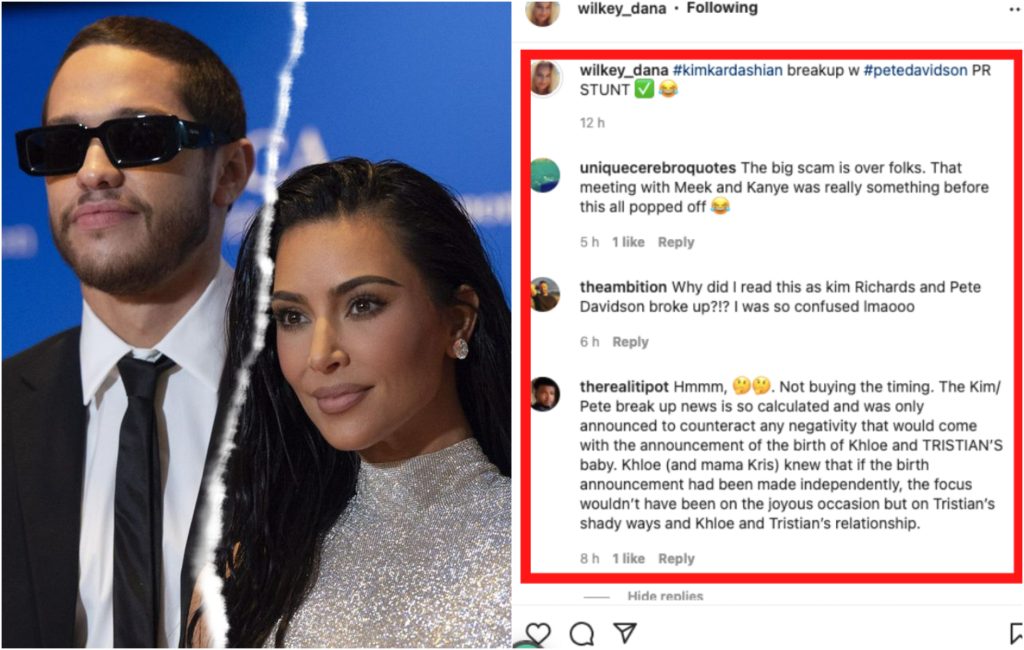This screenshot has width=1024, height=650.
Task: Like the post with the heart icon
Action: pos(538,634)
